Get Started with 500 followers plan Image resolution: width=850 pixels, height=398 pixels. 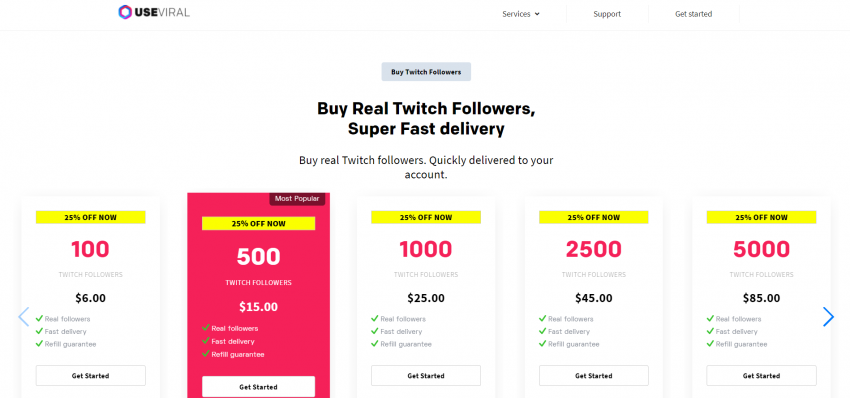tap(259, 387)
